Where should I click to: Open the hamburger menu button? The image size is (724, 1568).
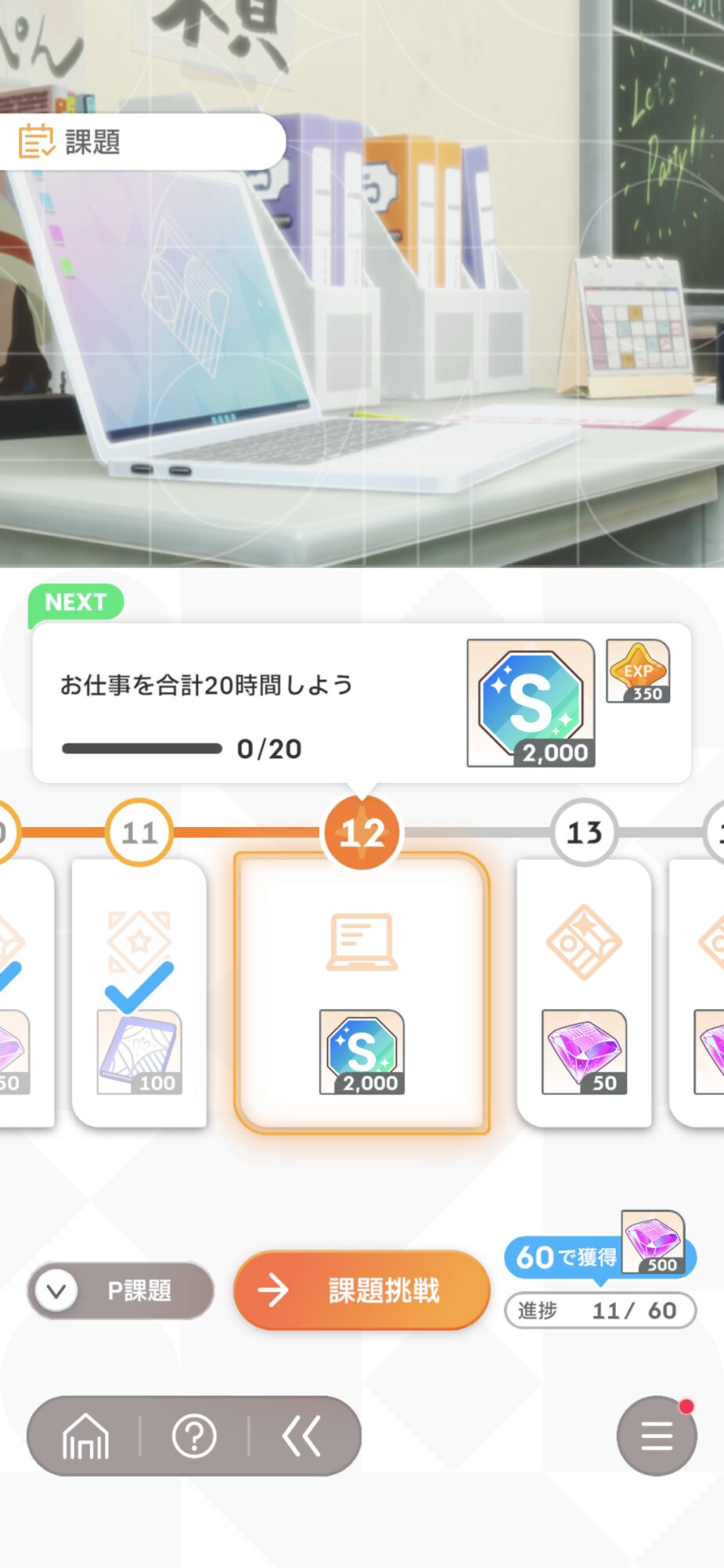coord(657,1436)
